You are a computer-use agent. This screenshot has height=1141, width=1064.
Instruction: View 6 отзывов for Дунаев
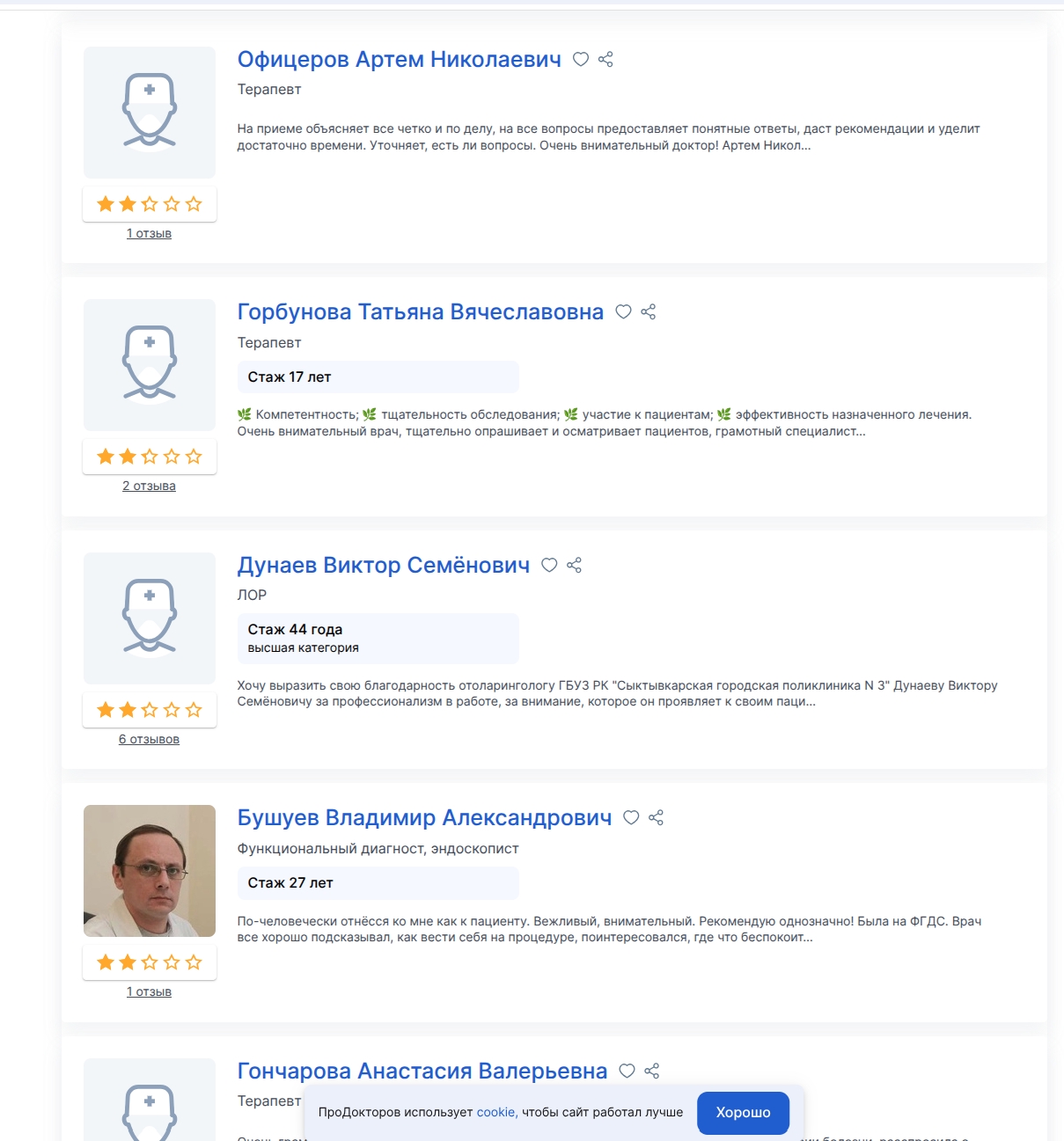[x=149, y=740]
